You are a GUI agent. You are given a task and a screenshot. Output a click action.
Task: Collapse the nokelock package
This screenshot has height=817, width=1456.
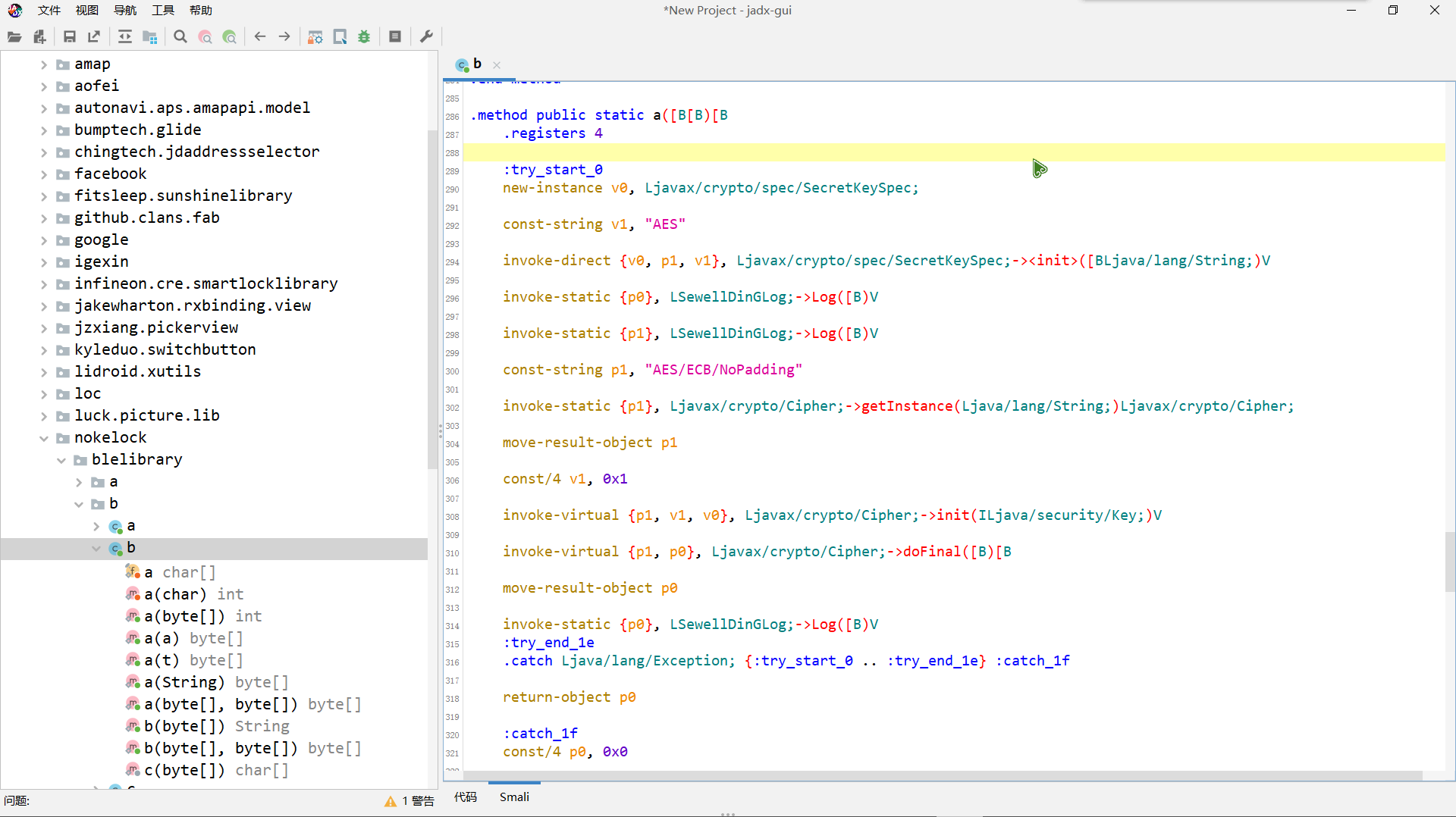(x=44, y=438)
